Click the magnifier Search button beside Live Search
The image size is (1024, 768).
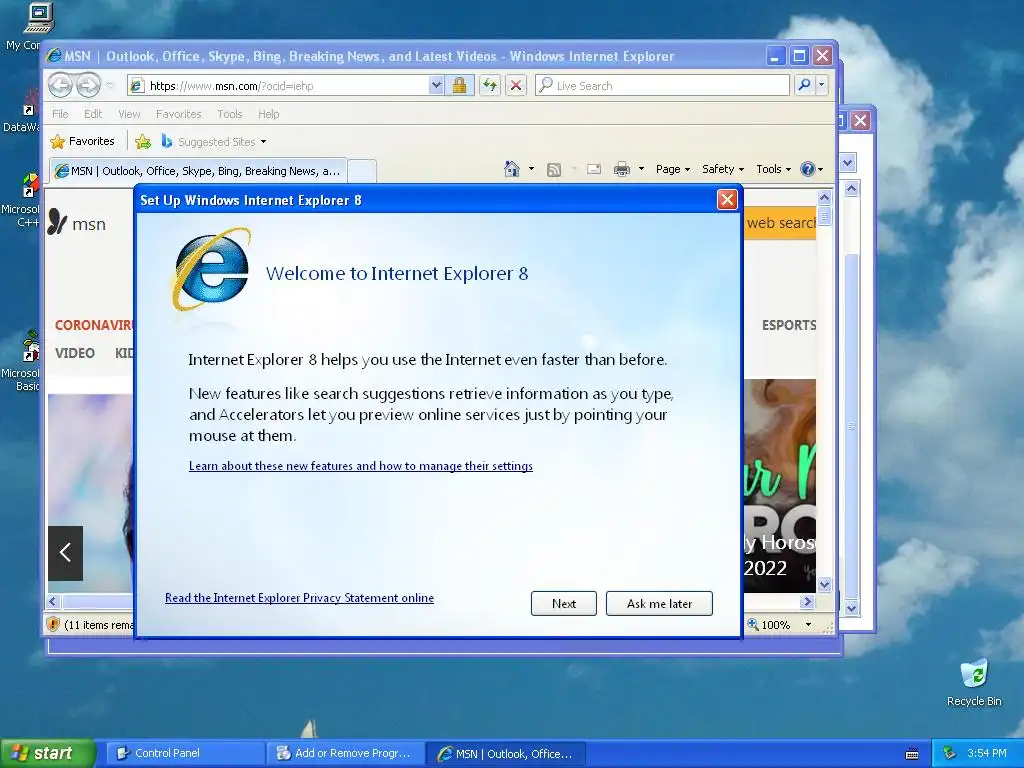pos(805,85)
